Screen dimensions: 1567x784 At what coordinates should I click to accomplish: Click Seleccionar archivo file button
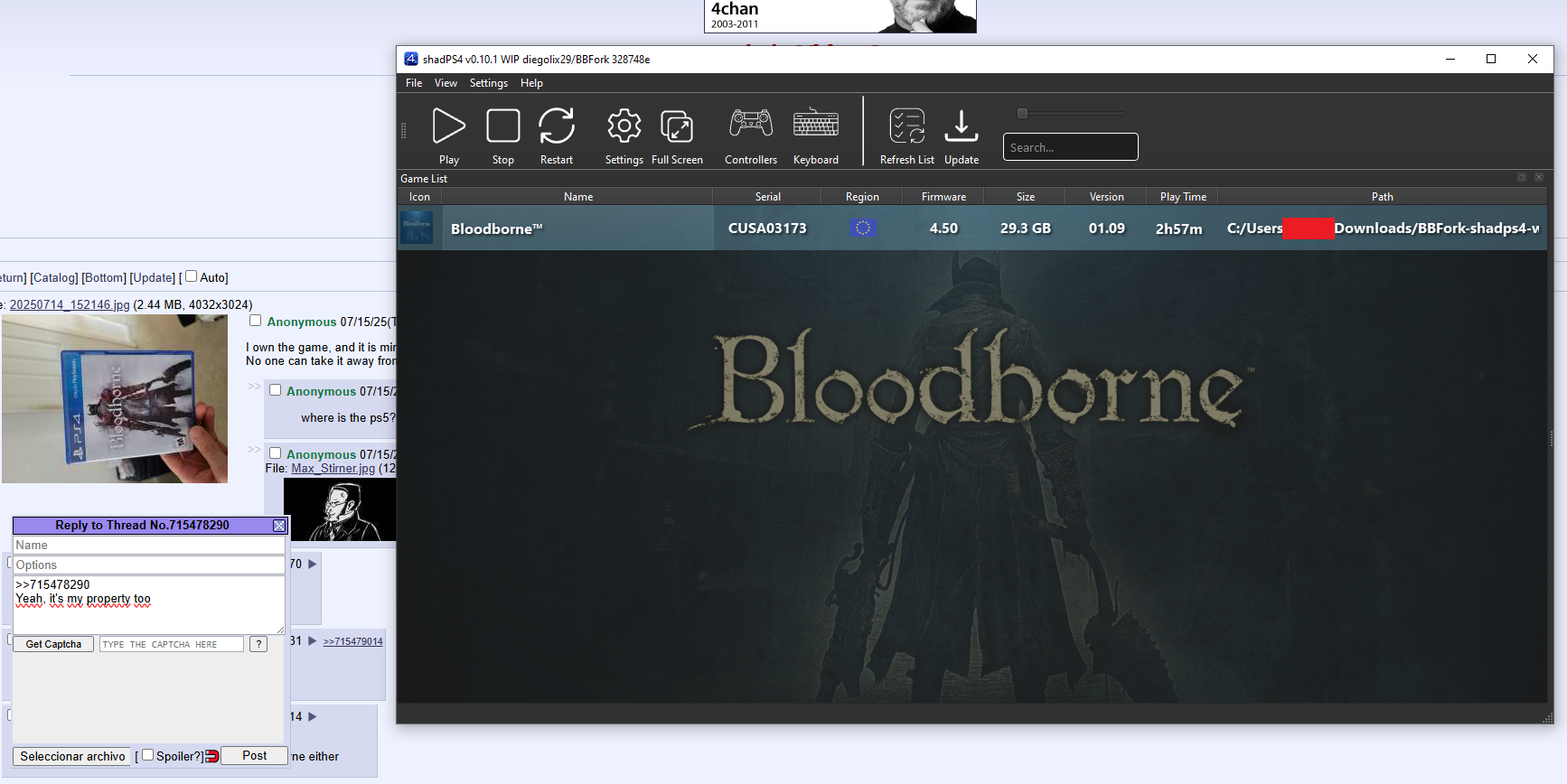coord(72,756)
